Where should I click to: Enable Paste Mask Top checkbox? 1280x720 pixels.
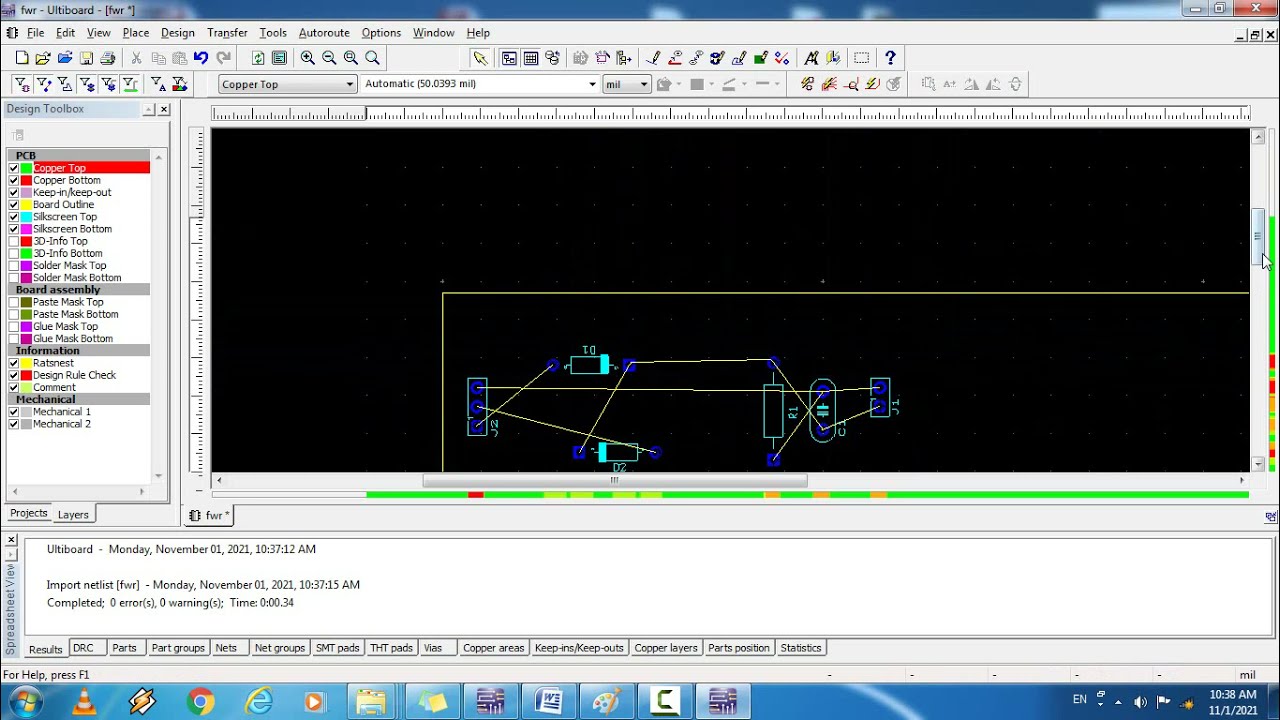14,302
